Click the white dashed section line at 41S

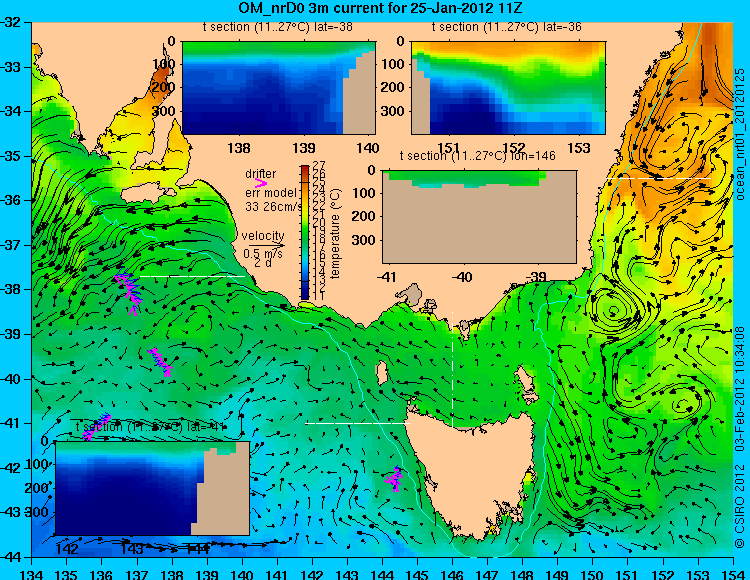[357, 423]
